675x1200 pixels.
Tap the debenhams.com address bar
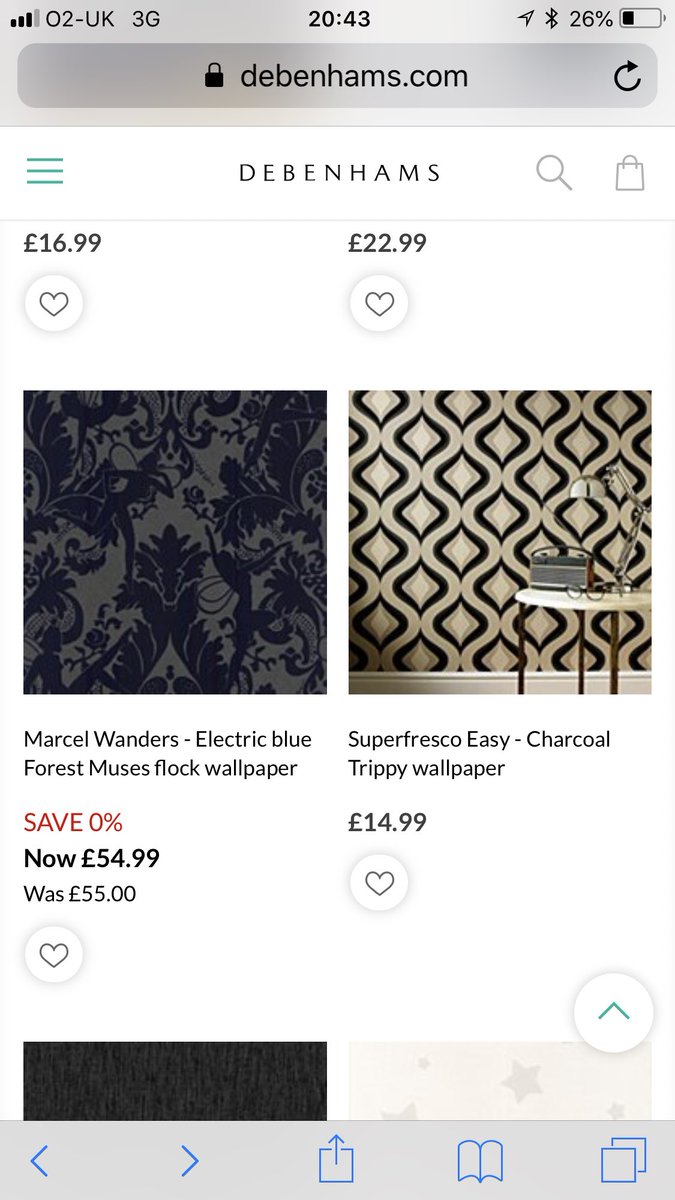point(337,76)
